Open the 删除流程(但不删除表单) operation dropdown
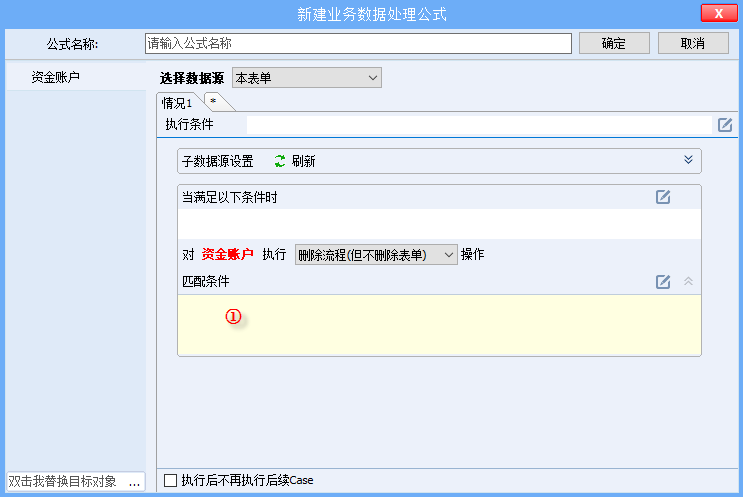This screenshot has width=743, height=497. (x=376, y=255)
